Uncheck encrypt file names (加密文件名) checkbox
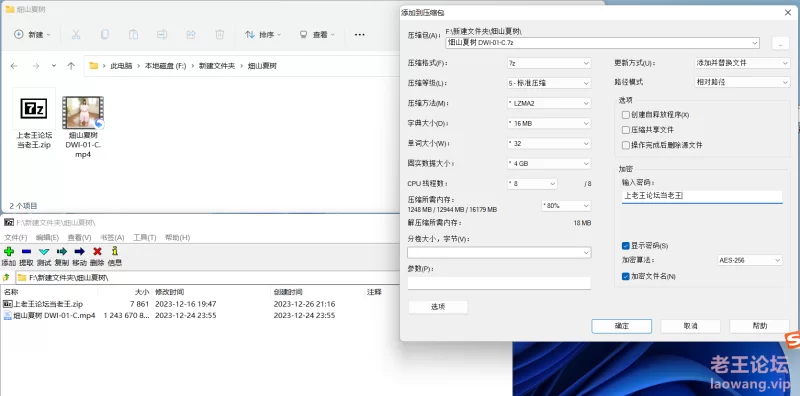Screen dimensions: 800x396 pyautogui.click(x=626, y=276)
